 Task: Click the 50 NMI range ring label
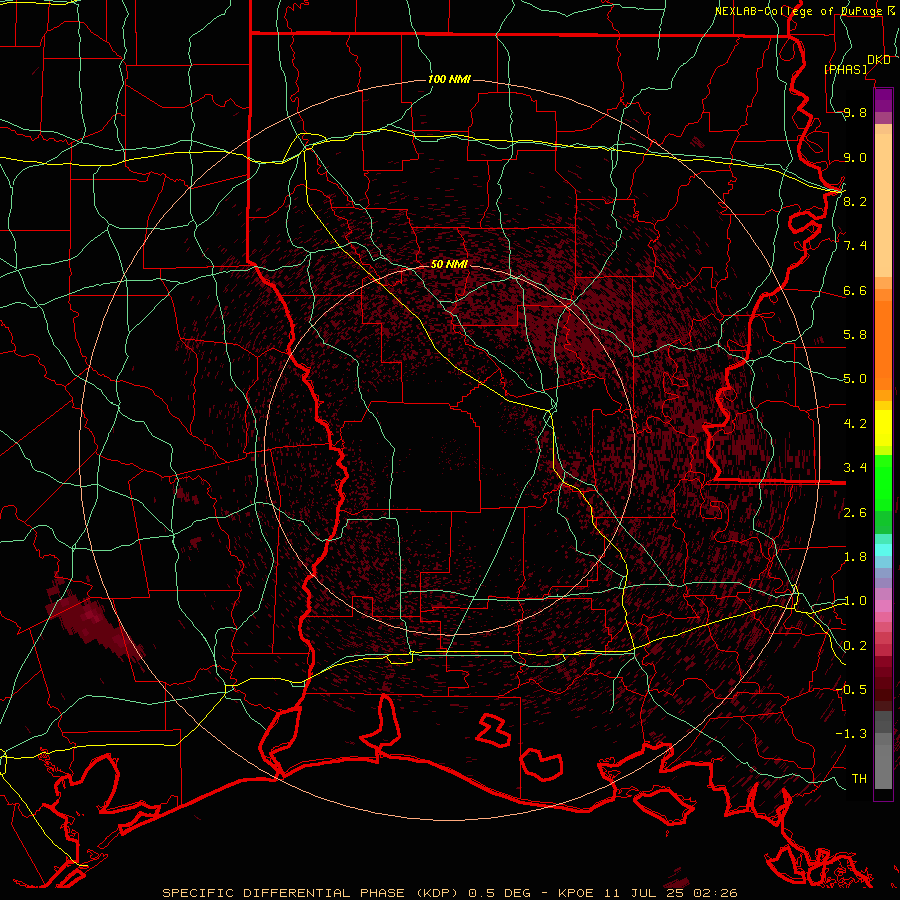(x=449, y=264)
